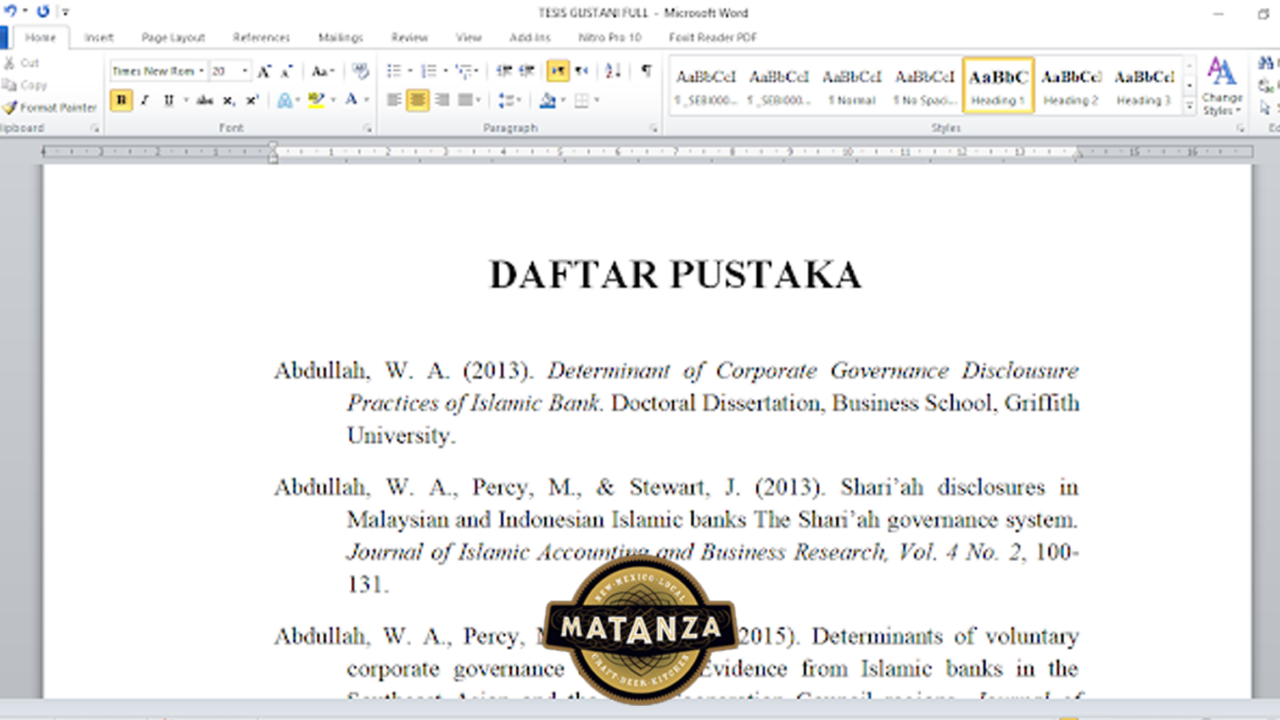Viewport: 1280px width, 720px height.
Task: Click the Text Highlight Color icon
Action: pyautogui.click(x=316, y=100)
